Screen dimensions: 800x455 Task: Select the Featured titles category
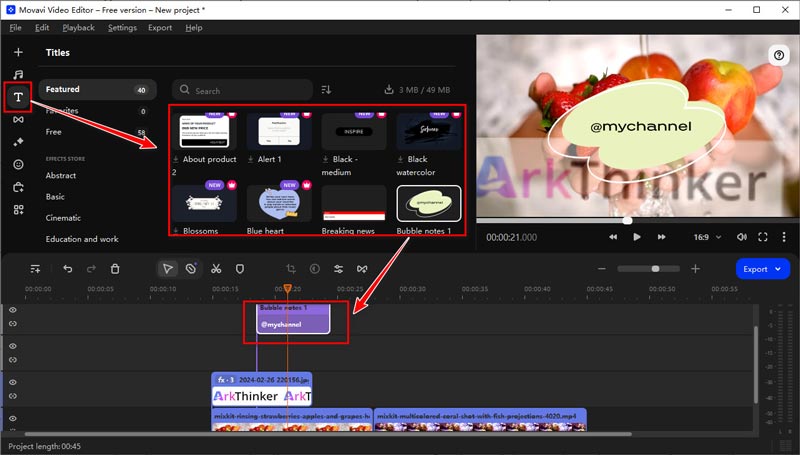pos(97,89)
